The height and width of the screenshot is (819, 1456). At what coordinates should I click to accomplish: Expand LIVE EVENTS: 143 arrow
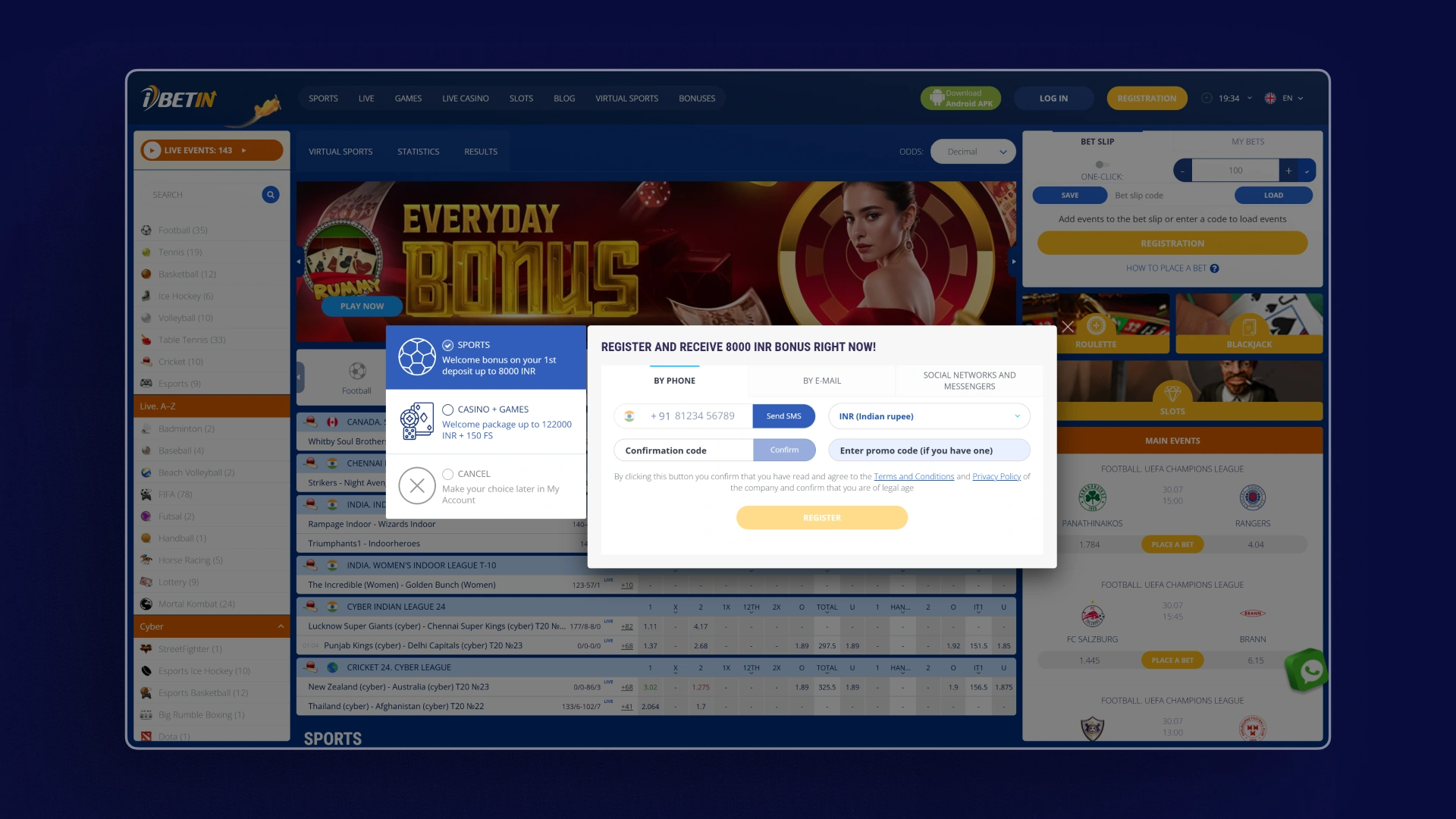click(x=243, y=150)
